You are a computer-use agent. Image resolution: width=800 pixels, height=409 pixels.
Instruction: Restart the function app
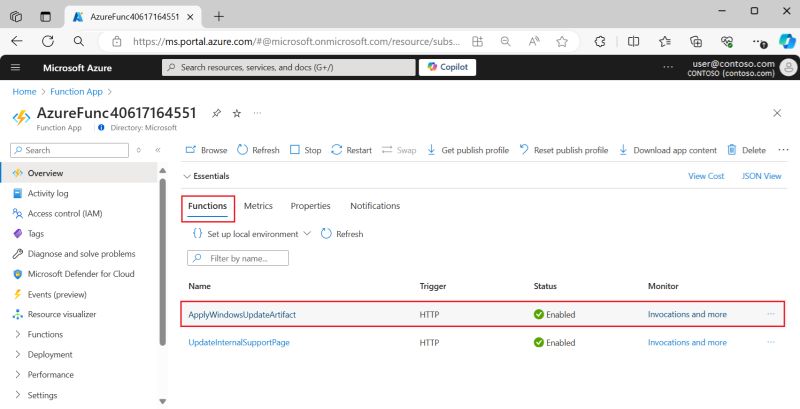(351, 150)
